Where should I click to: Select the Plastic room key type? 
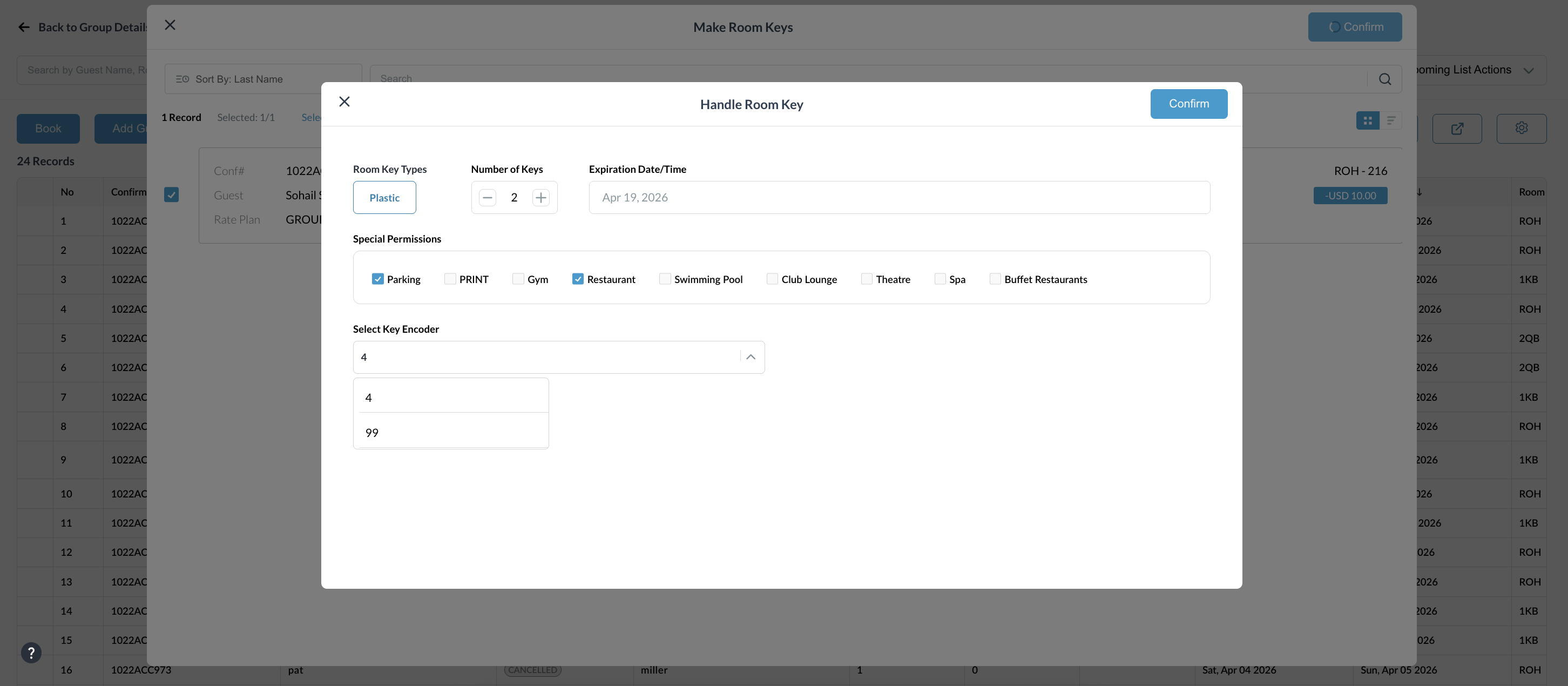(384, 197)
